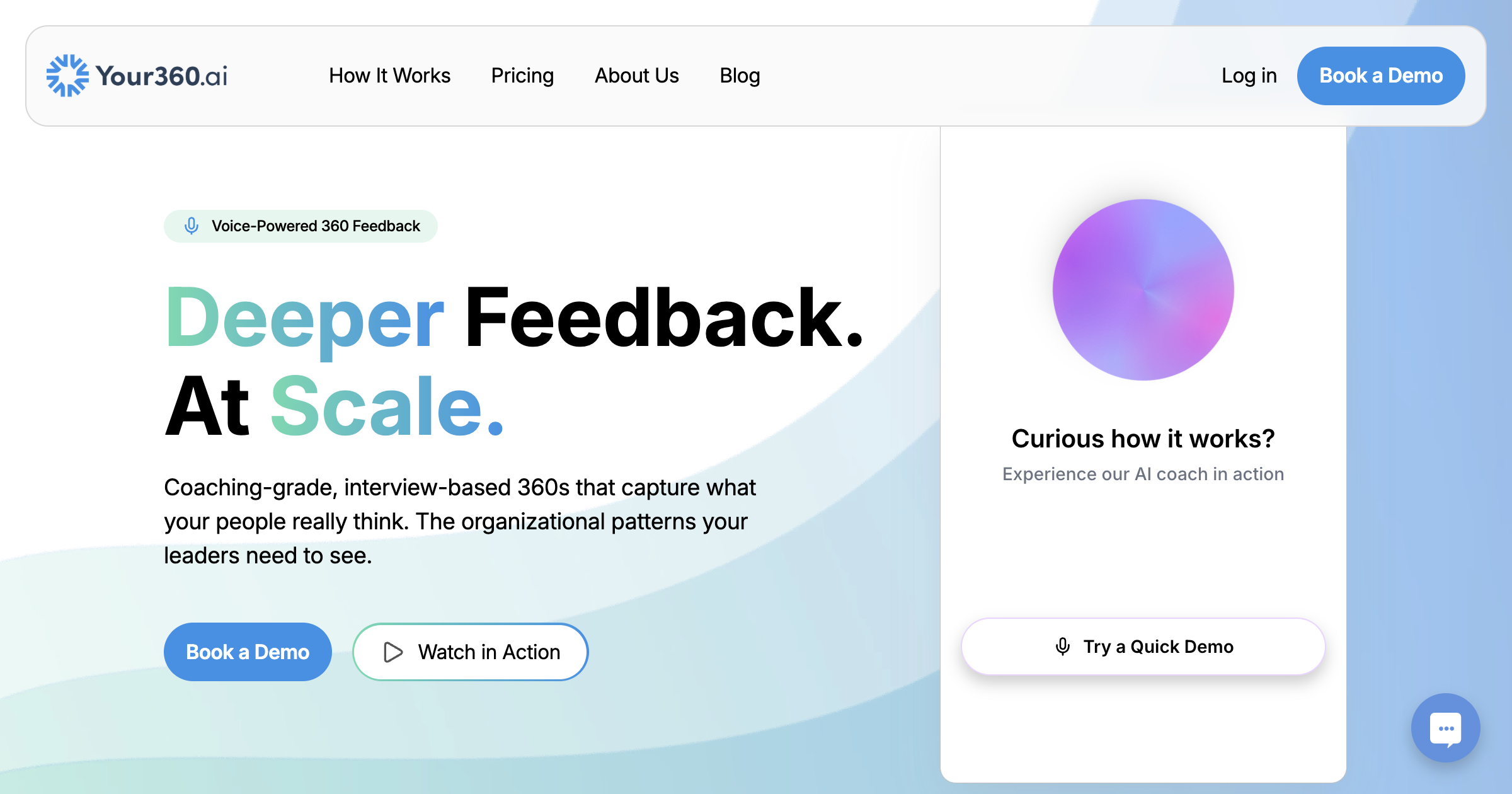Click the play triangle icon in Watch in Action
The height and width of the screenshot is (794, 1512).
tap(393, 652)
